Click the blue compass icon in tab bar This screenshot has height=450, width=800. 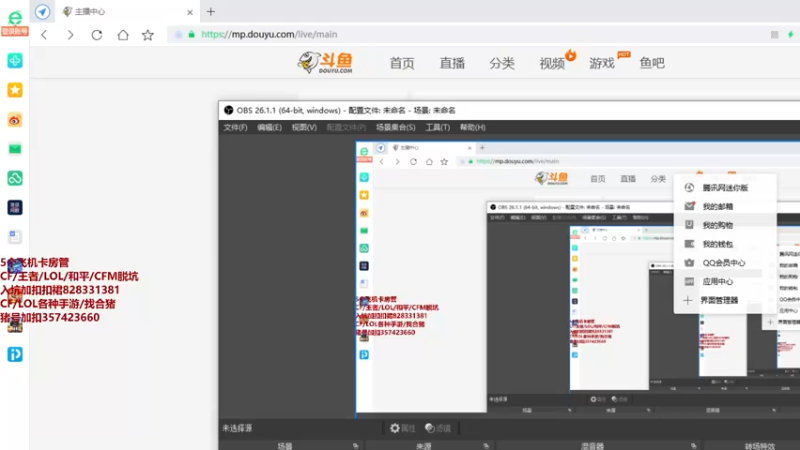43,11
